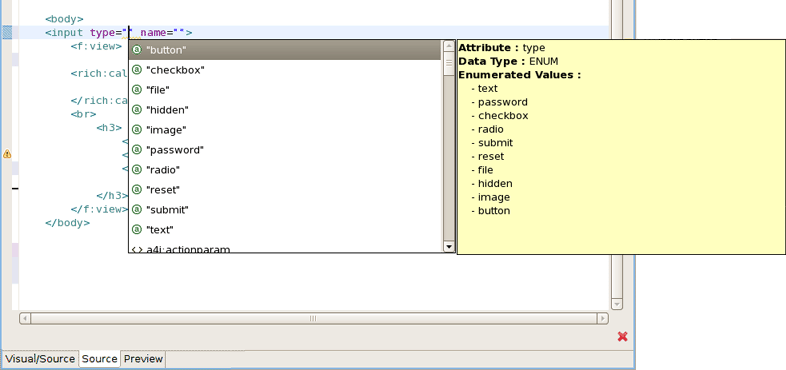Click the proposal list scroll down arrow
Image resolution: width=786 pixels, height=370 pixels.
coord(449,246)
